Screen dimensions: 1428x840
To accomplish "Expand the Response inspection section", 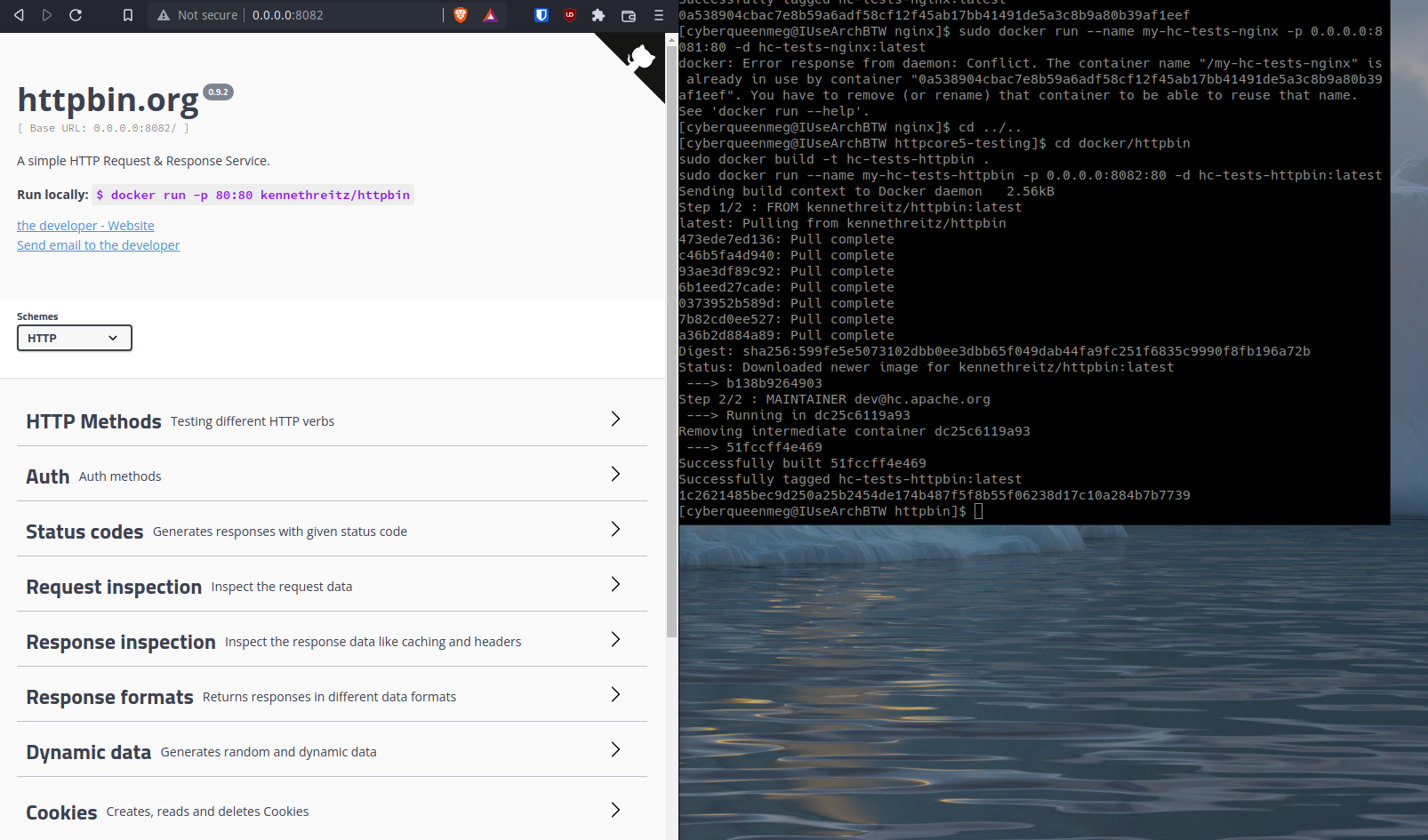I will (332, 641).
